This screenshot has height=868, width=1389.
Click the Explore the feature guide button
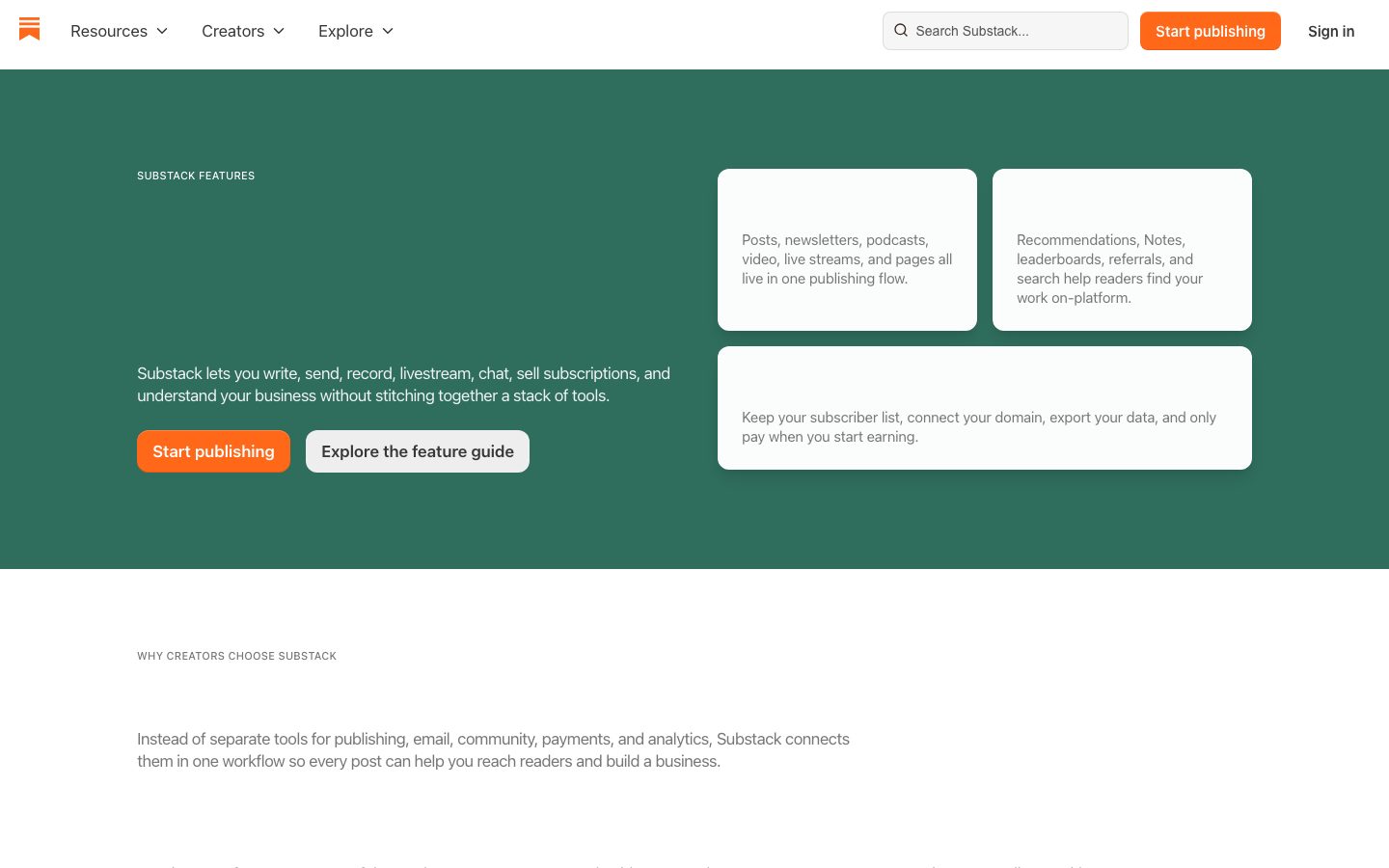(x=418, y=451)
